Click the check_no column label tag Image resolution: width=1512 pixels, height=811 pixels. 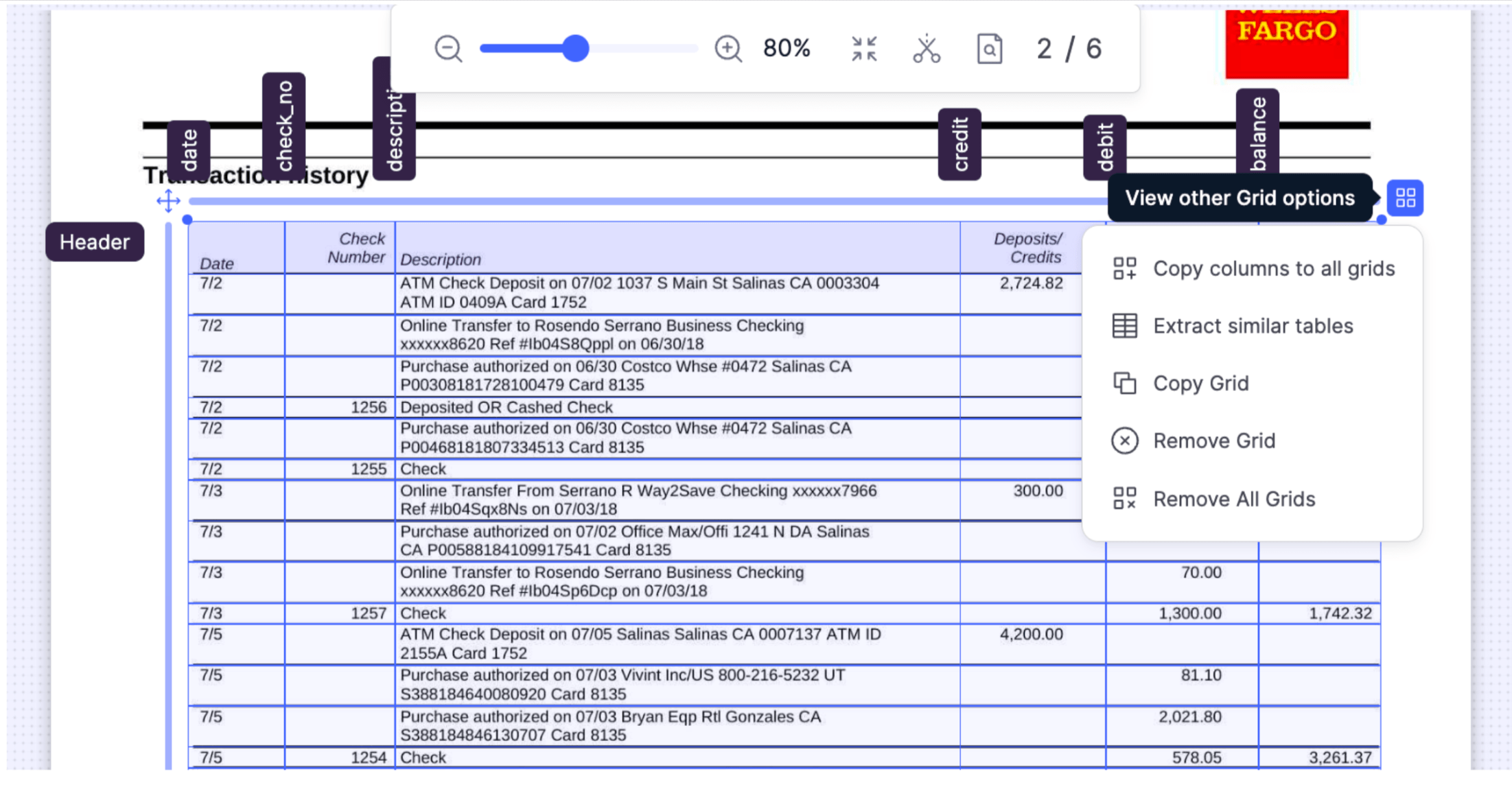tap(283, 126)
